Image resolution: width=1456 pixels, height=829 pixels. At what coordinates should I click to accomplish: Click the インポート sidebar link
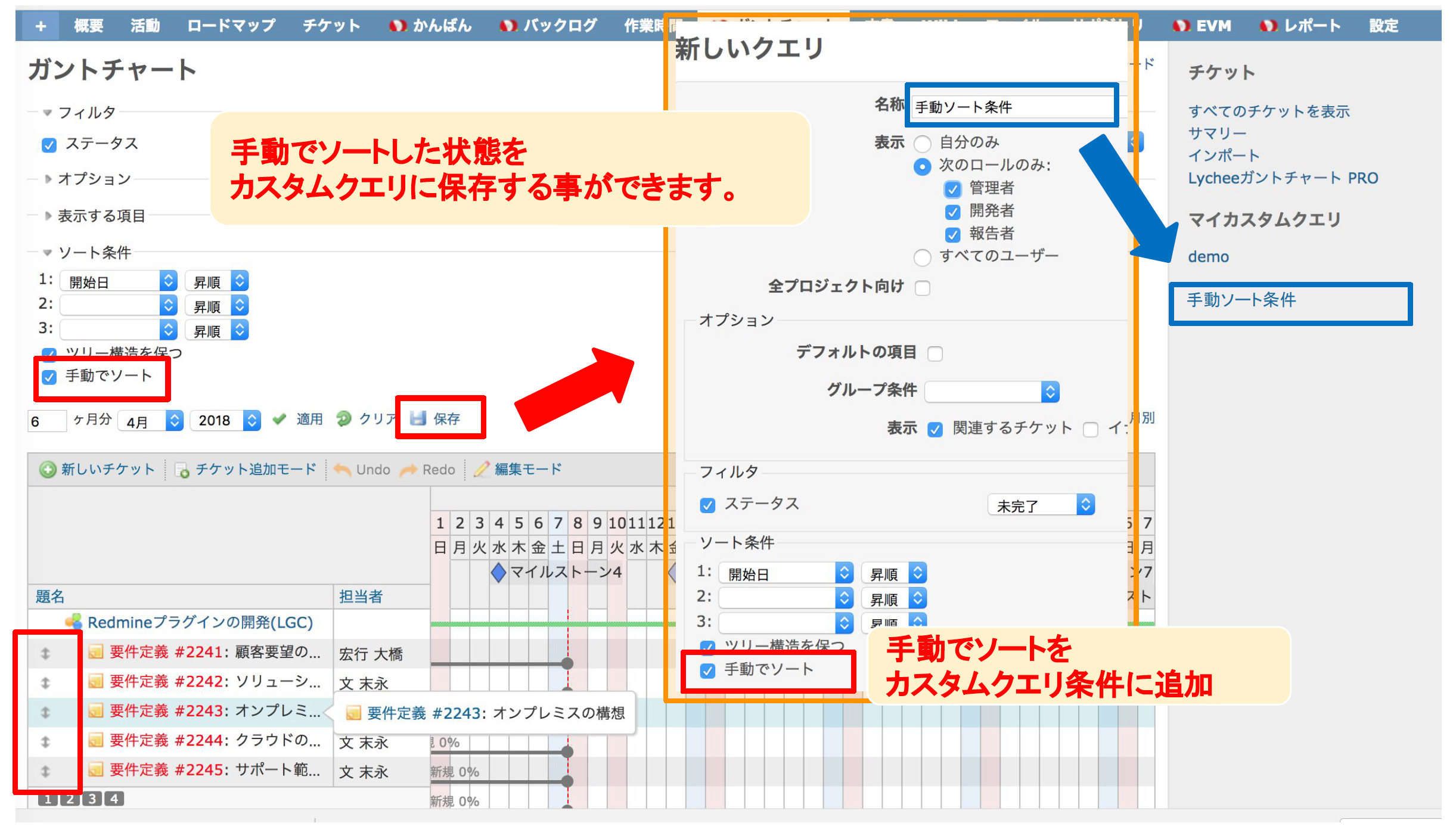click(x=1224, y=156)
